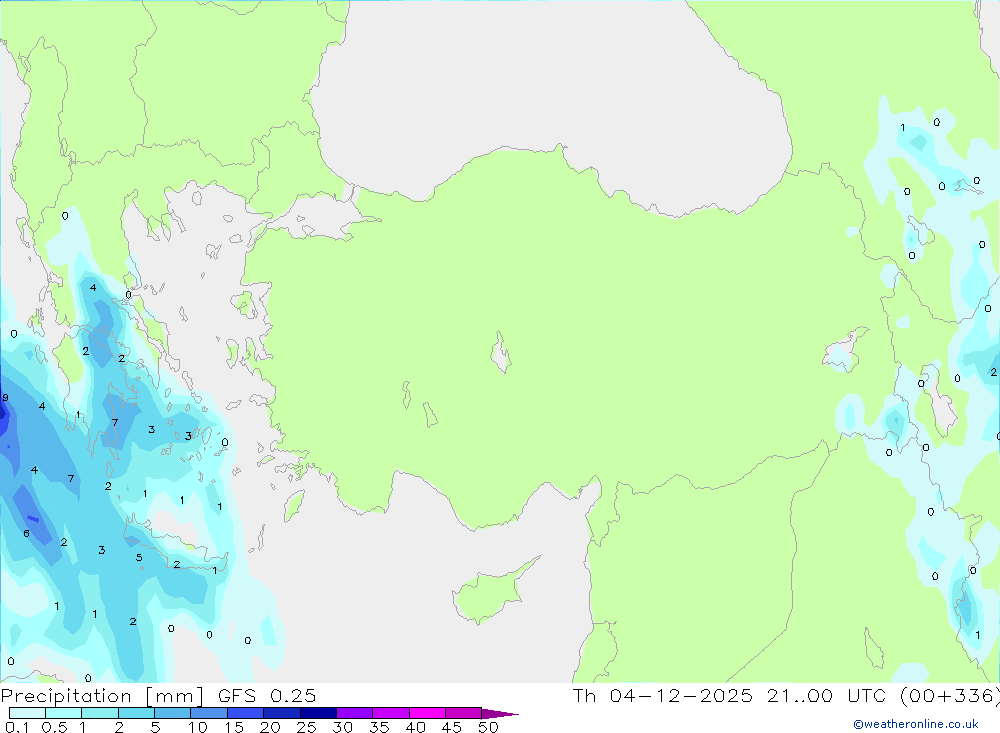Click the '10' legend scale label
Image resolution: width=1000 pixels, height=733 pixels.
pyautogui.click(x=198, y=727)
